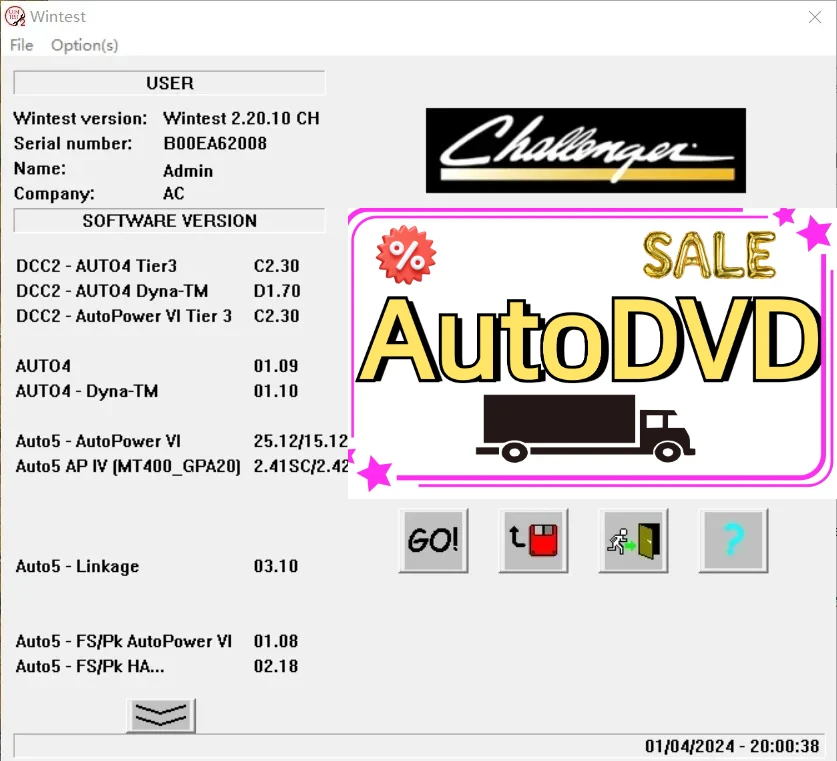
Task: Open the File menu
Action: click(21, 45)
